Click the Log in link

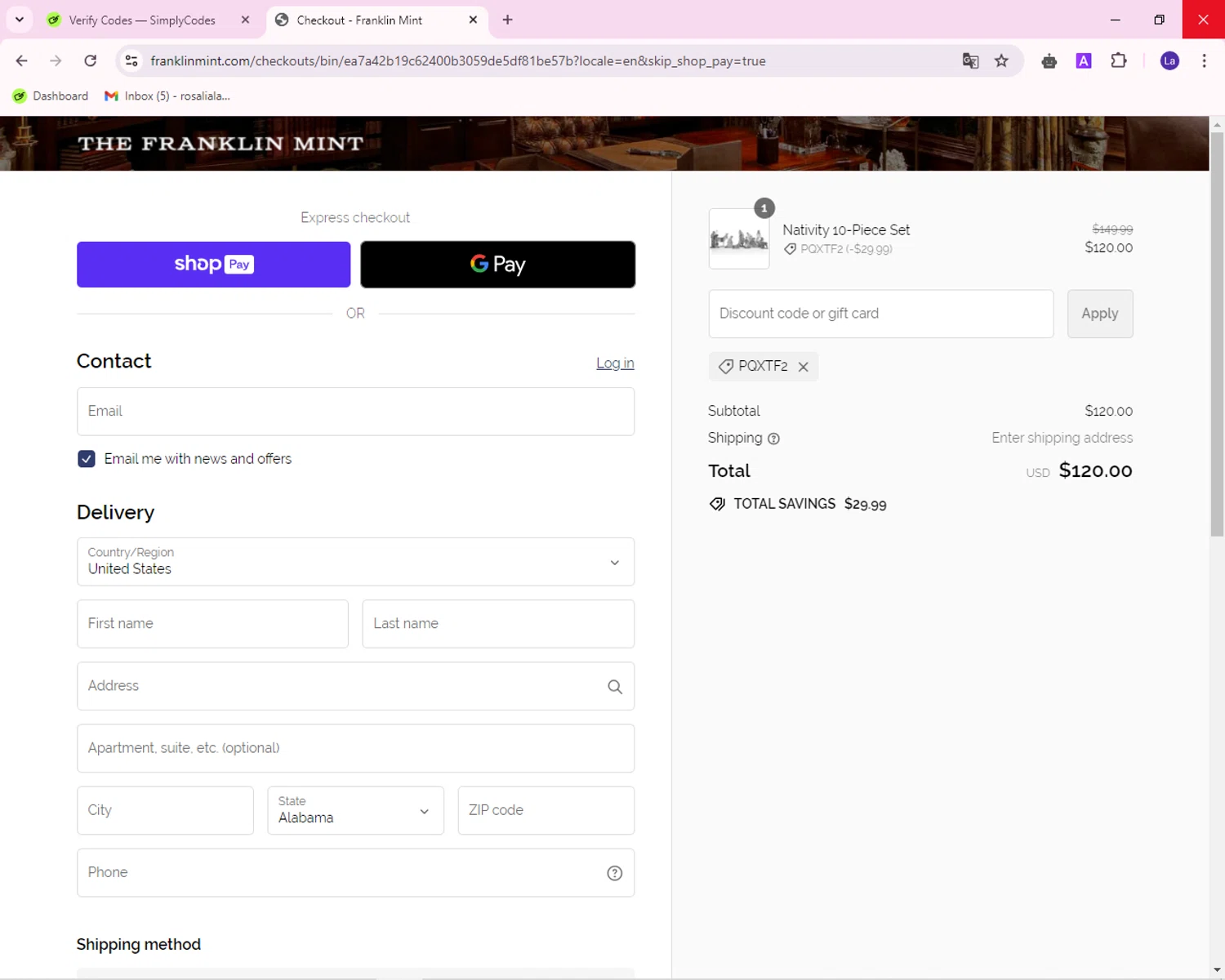point(615,363)
